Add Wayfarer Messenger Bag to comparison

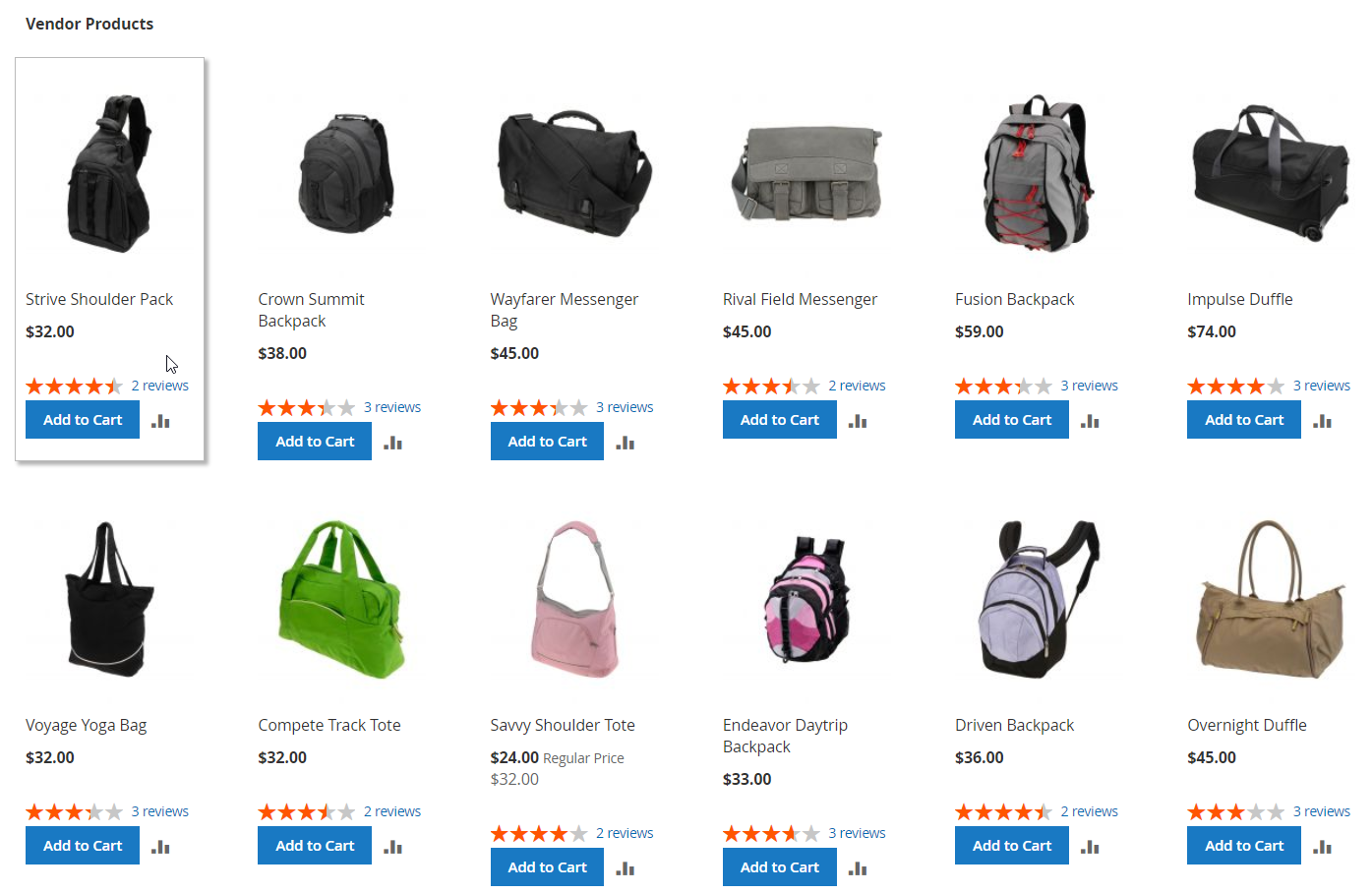[x=626, y=443]
